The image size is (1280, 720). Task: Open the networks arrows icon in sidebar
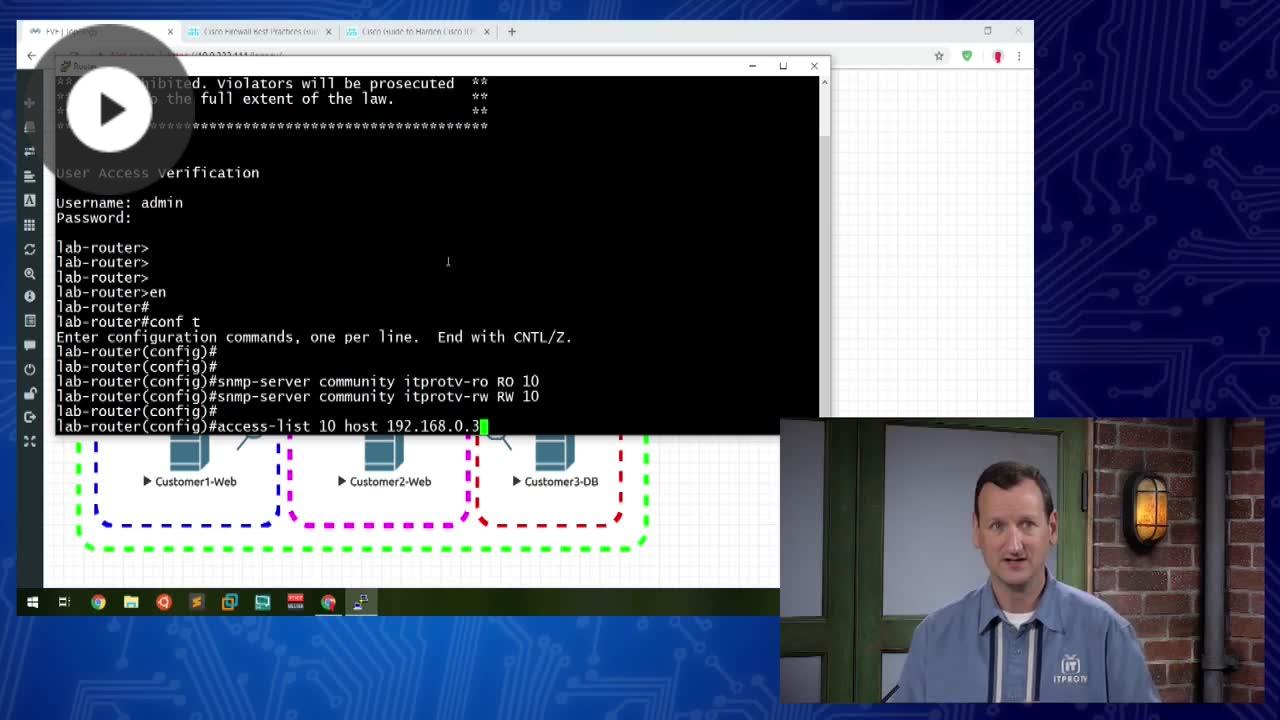(29, 151)
